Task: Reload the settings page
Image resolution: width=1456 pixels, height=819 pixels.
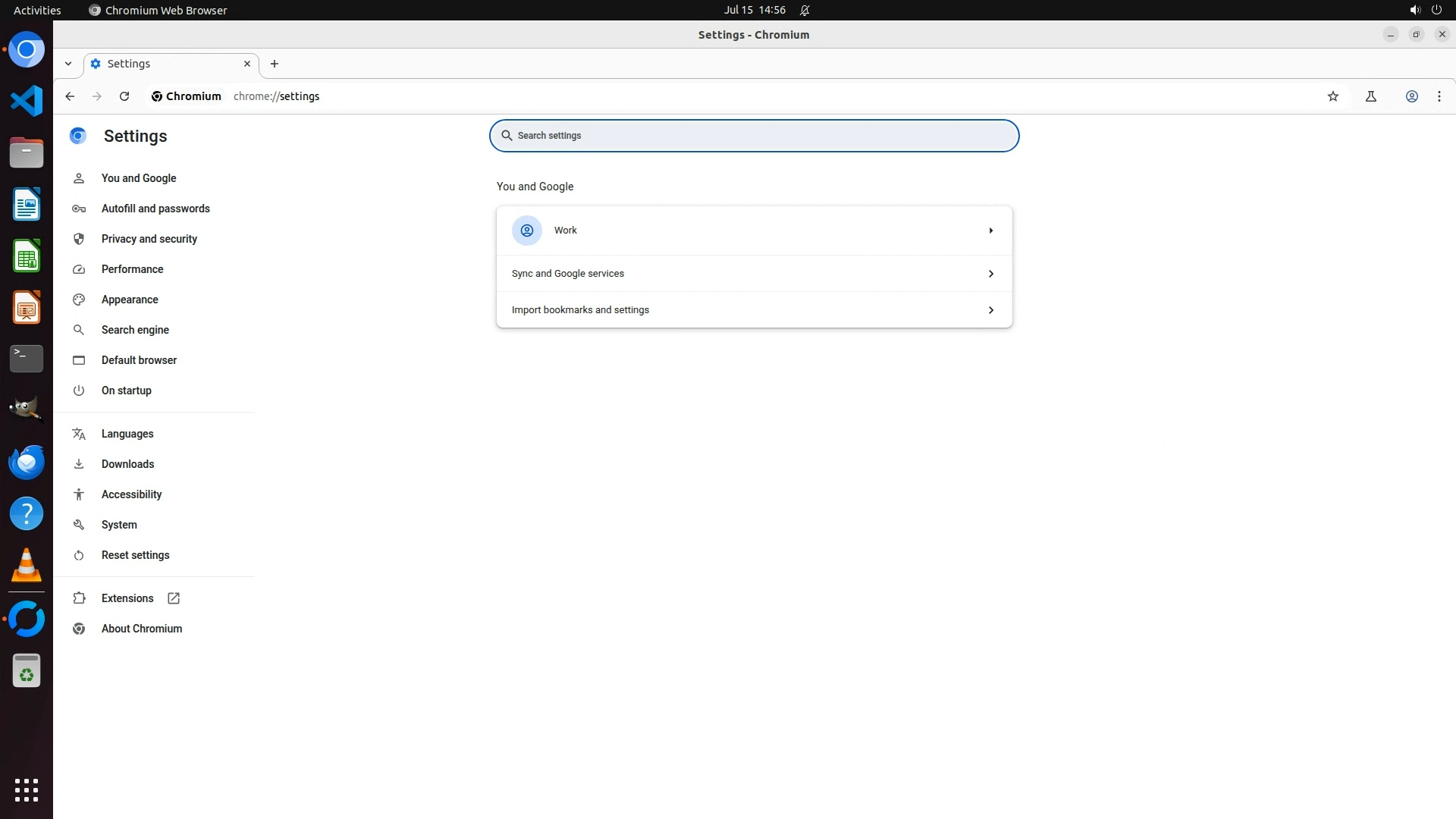Action: pyautogui.click(x=124, y=96)
